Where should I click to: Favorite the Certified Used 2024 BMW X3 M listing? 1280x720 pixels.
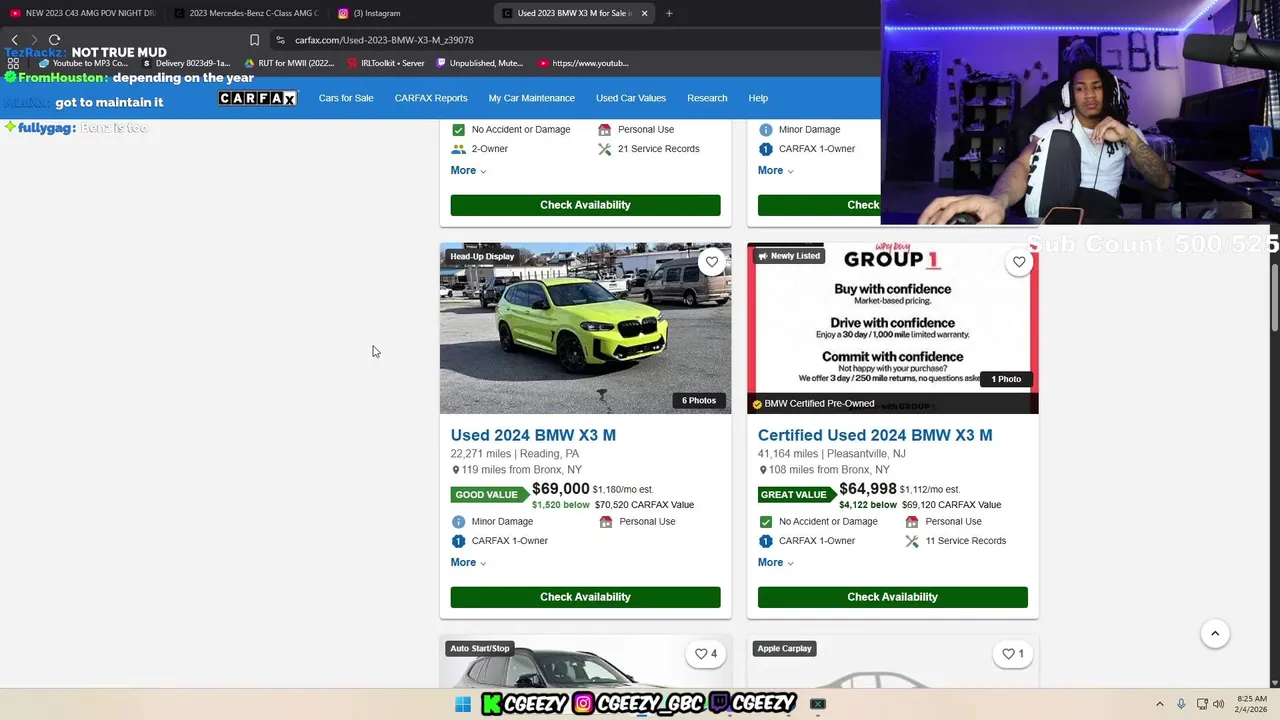(1018, 262)
